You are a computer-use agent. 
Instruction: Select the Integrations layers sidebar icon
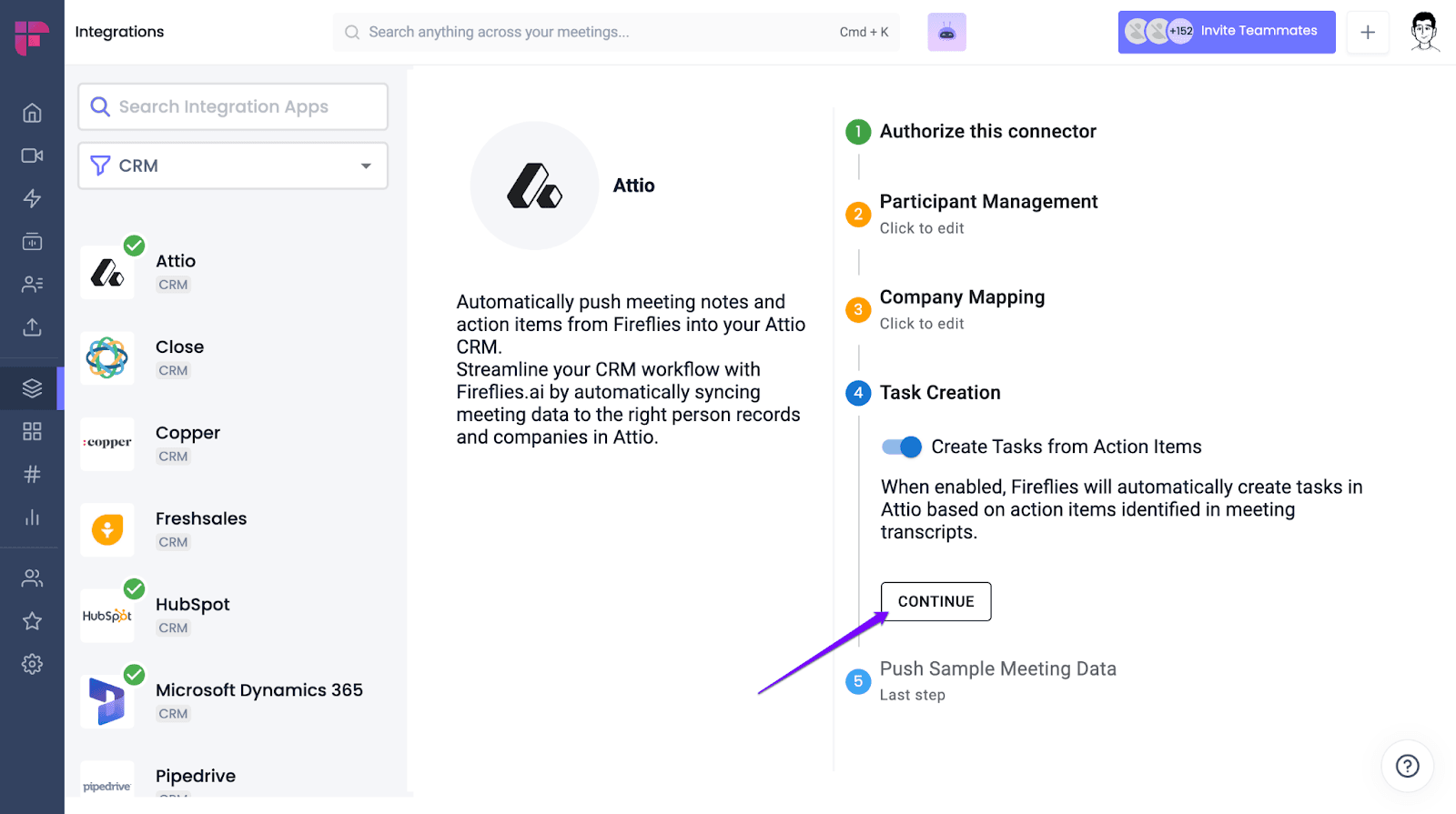32,388
